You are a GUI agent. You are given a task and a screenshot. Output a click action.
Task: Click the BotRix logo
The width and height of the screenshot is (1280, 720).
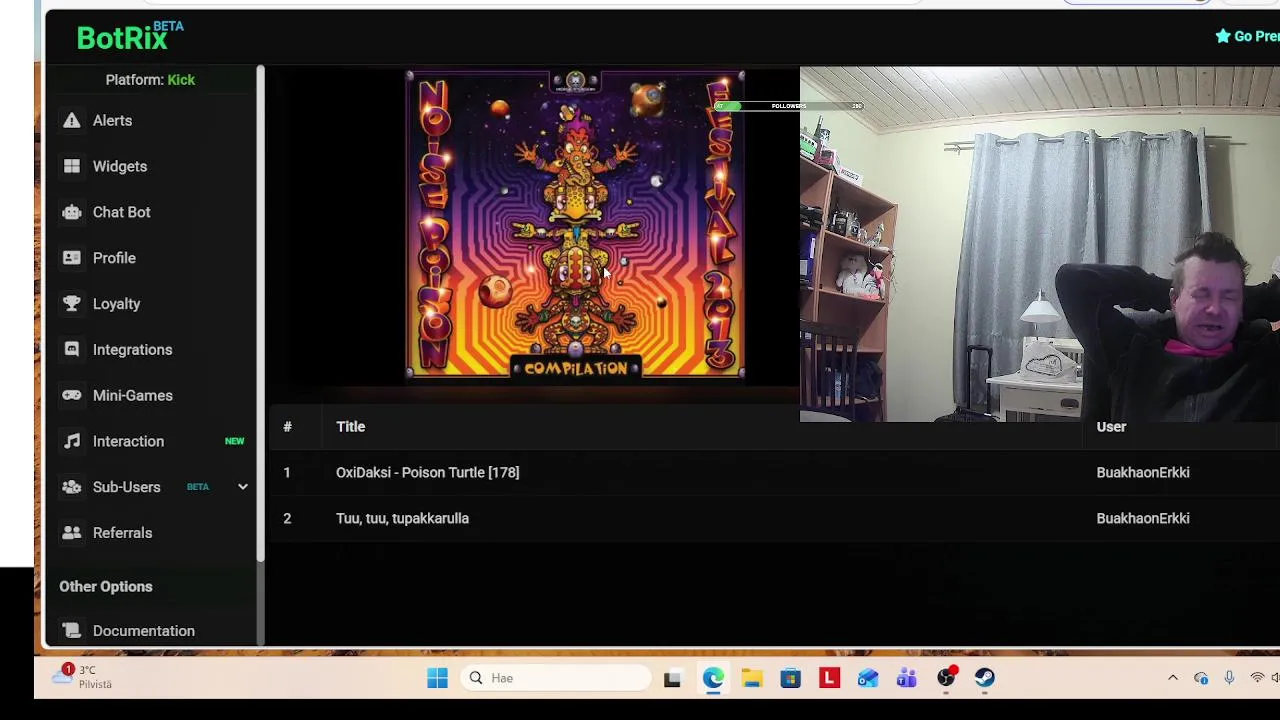coord(130,36)
